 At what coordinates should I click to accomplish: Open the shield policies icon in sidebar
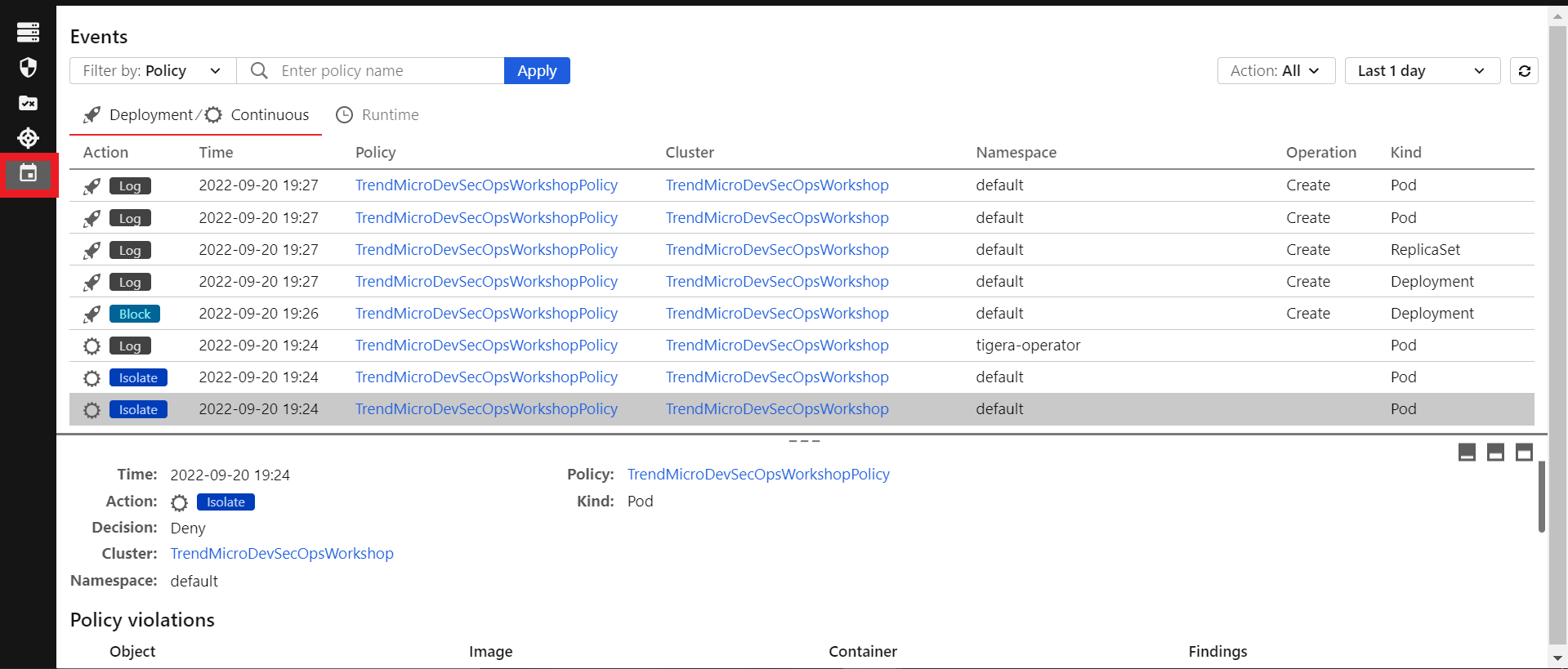click(28, 67)
